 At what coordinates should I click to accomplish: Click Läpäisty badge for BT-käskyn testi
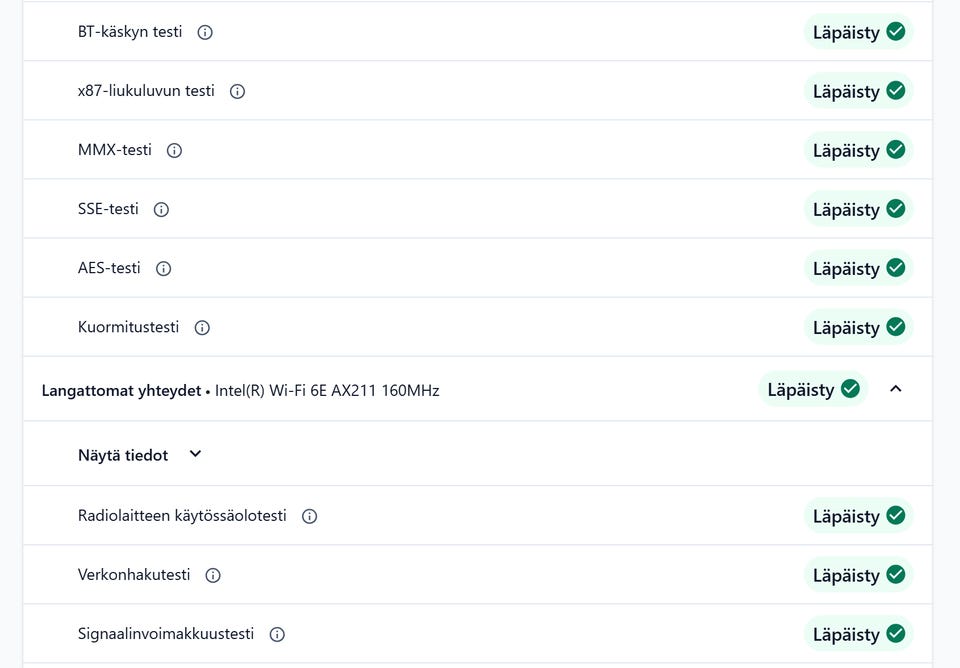[x=858, y=32]
